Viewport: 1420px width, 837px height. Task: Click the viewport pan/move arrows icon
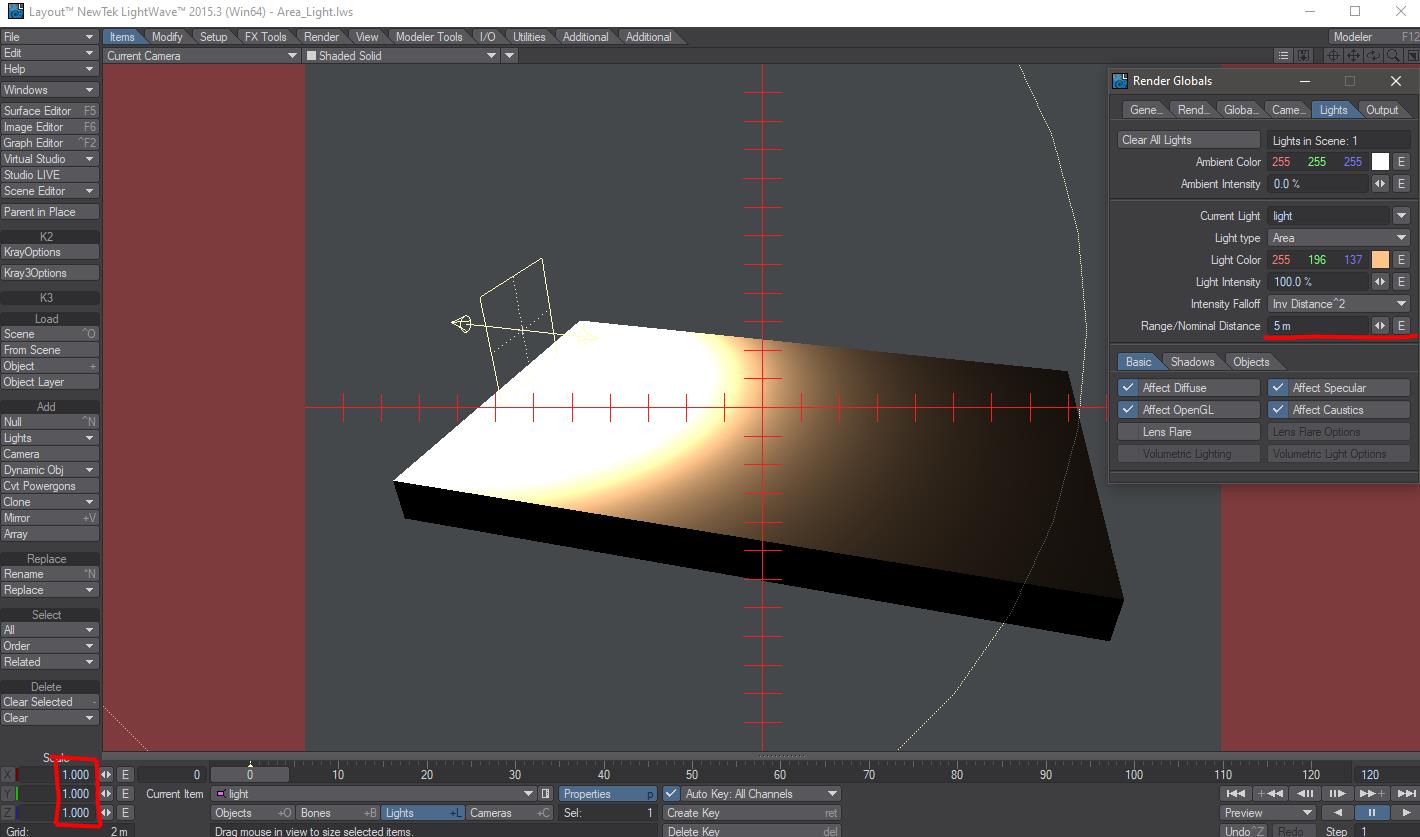(1353, 56)
